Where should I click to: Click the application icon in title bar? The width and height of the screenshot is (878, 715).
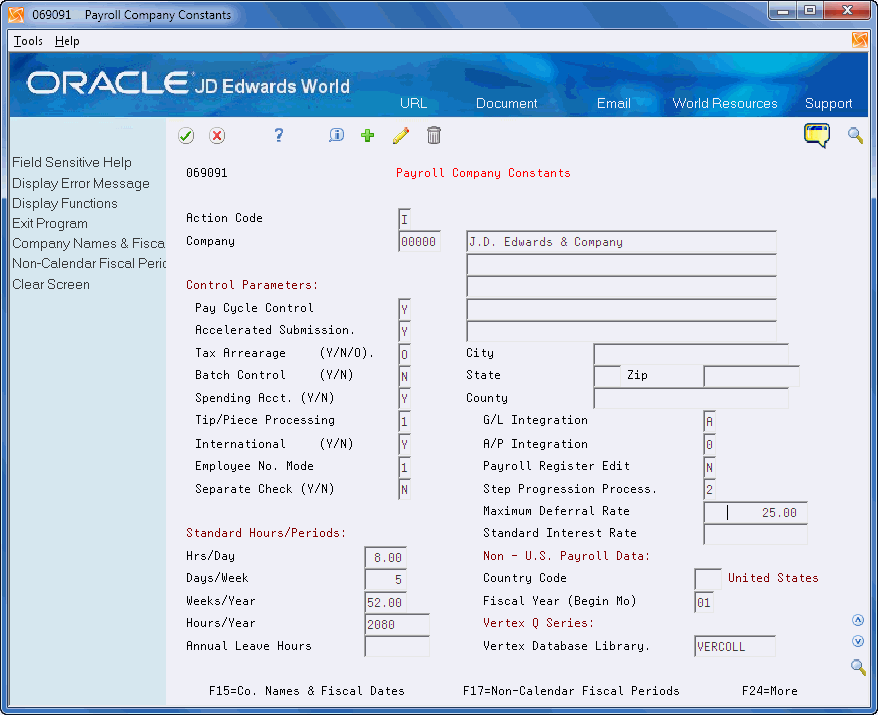(x=16, y=15)
